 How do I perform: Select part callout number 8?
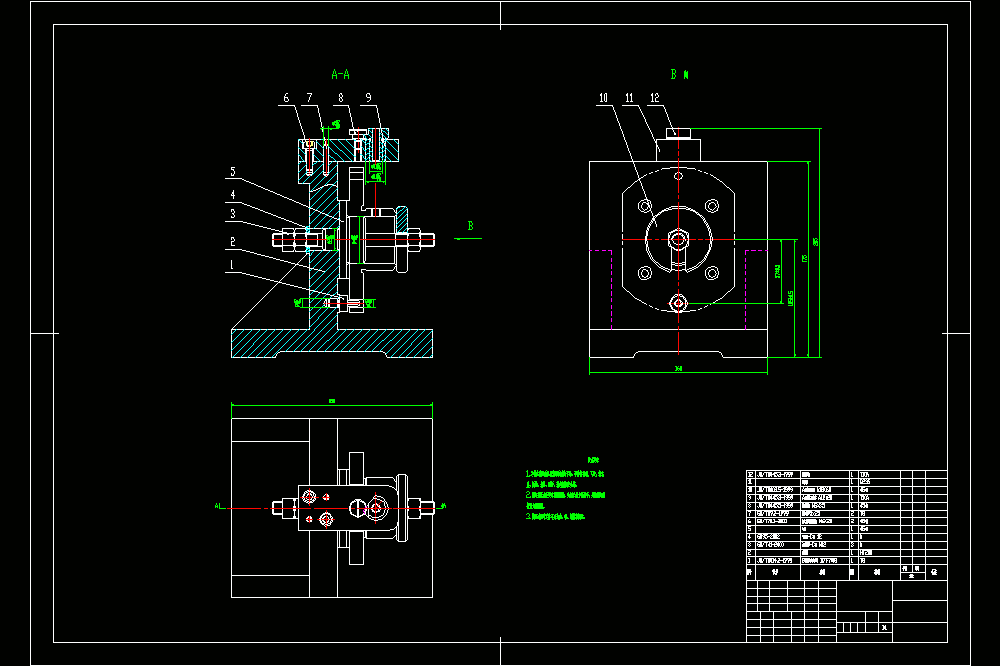tap(341, 98)
